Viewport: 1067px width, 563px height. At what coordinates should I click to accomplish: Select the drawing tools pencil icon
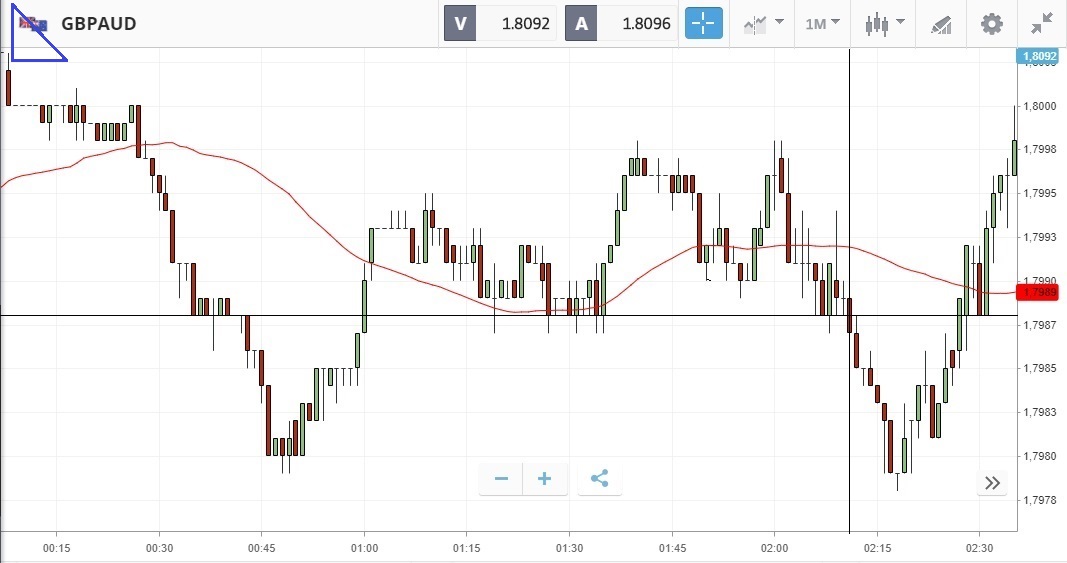(941, 25)
